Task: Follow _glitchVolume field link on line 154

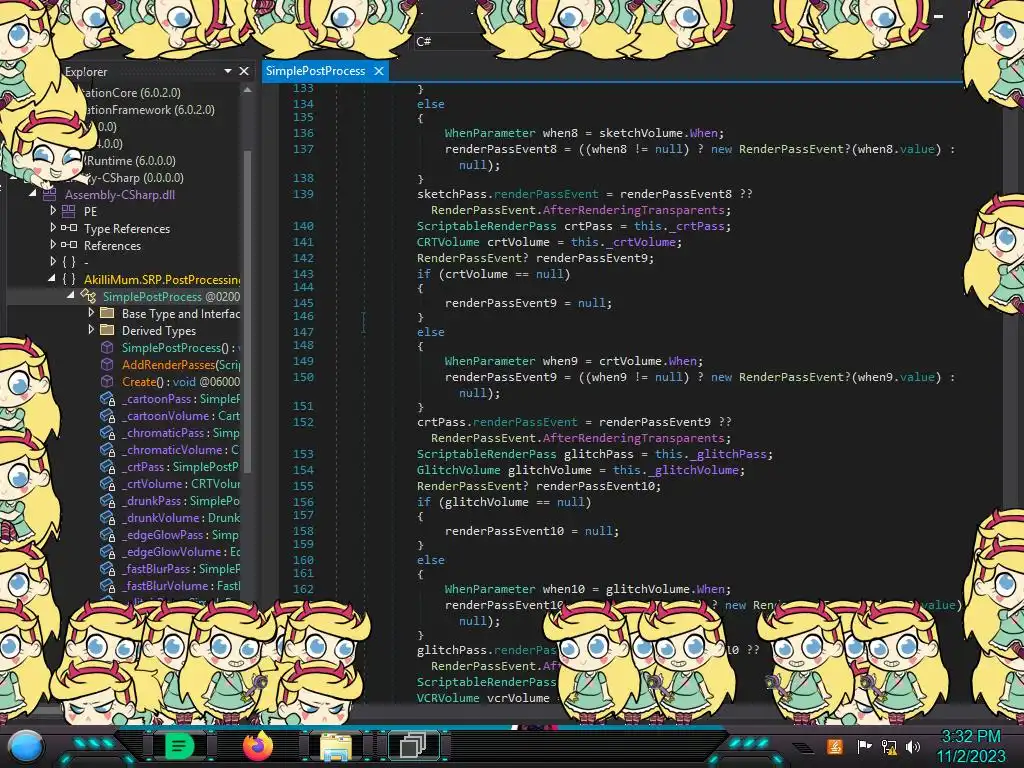Action: coord(696,470)
